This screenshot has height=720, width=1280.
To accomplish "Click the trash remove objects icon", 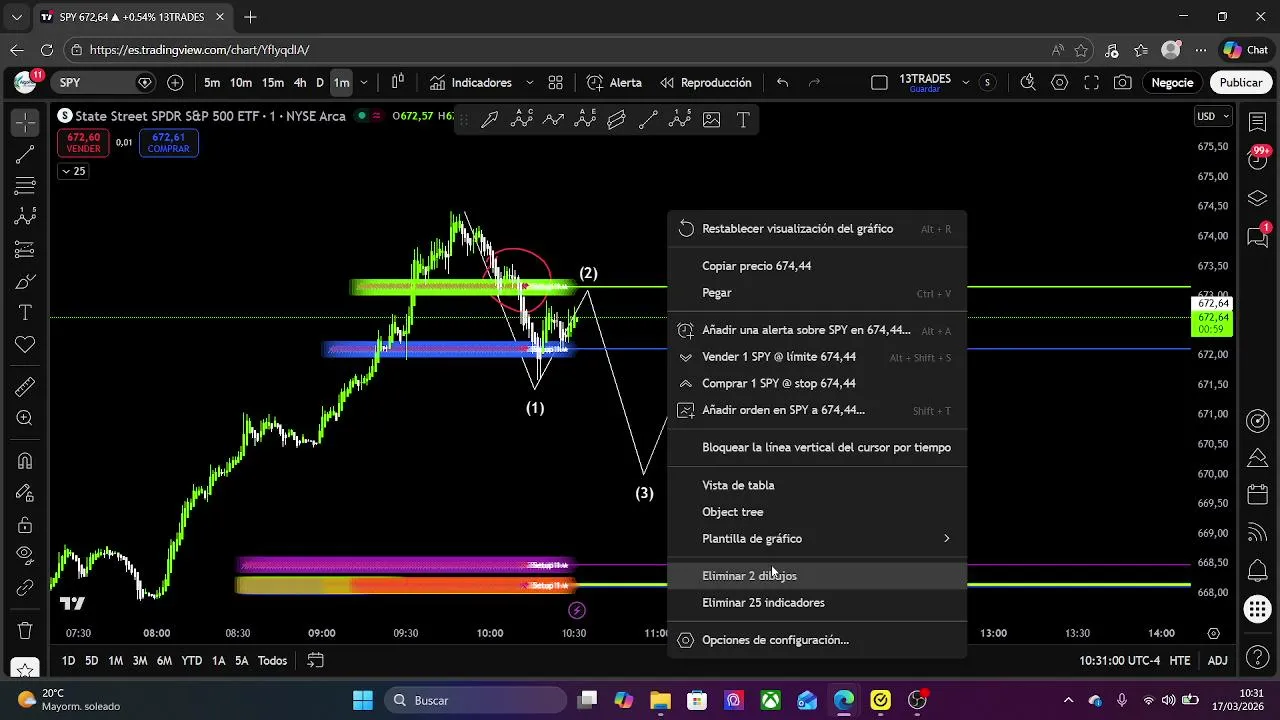I will point(25,631).
